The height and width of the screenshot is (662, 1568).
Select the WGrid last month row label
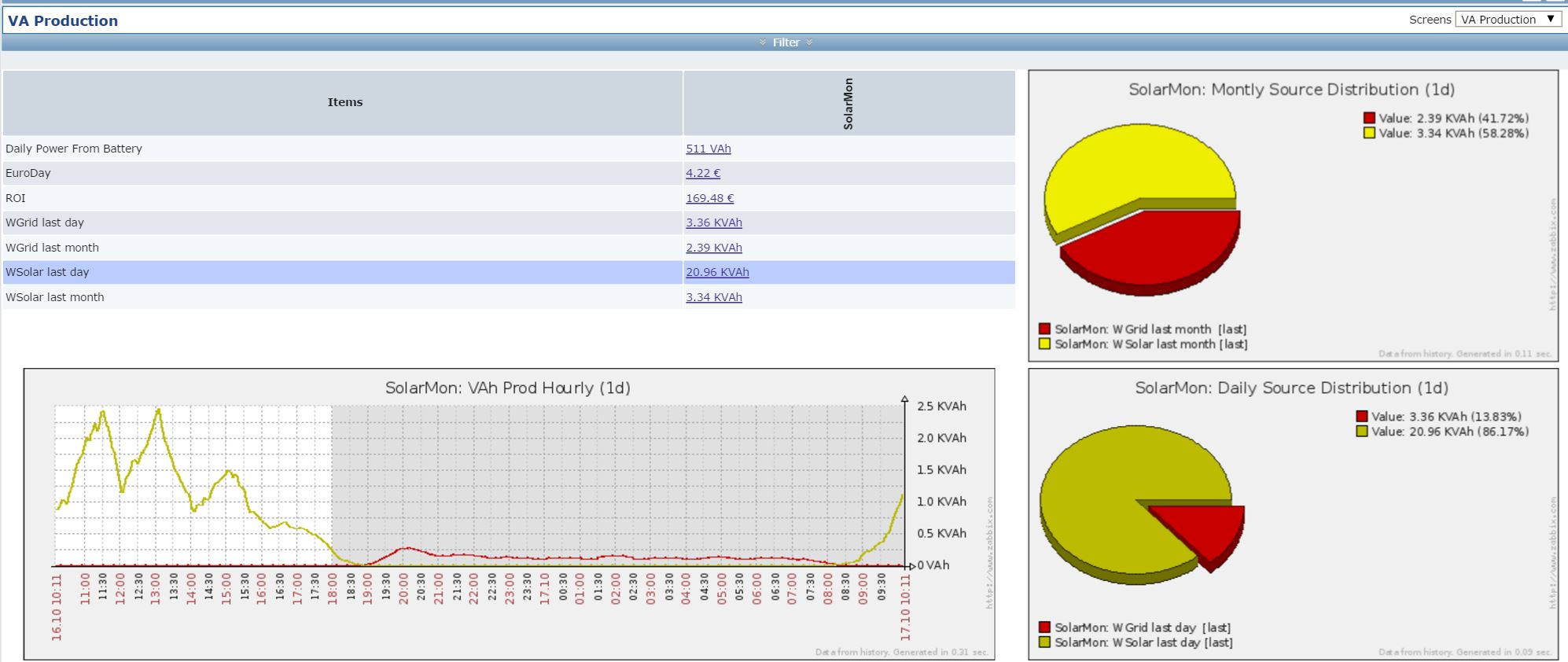click(52, 248)
